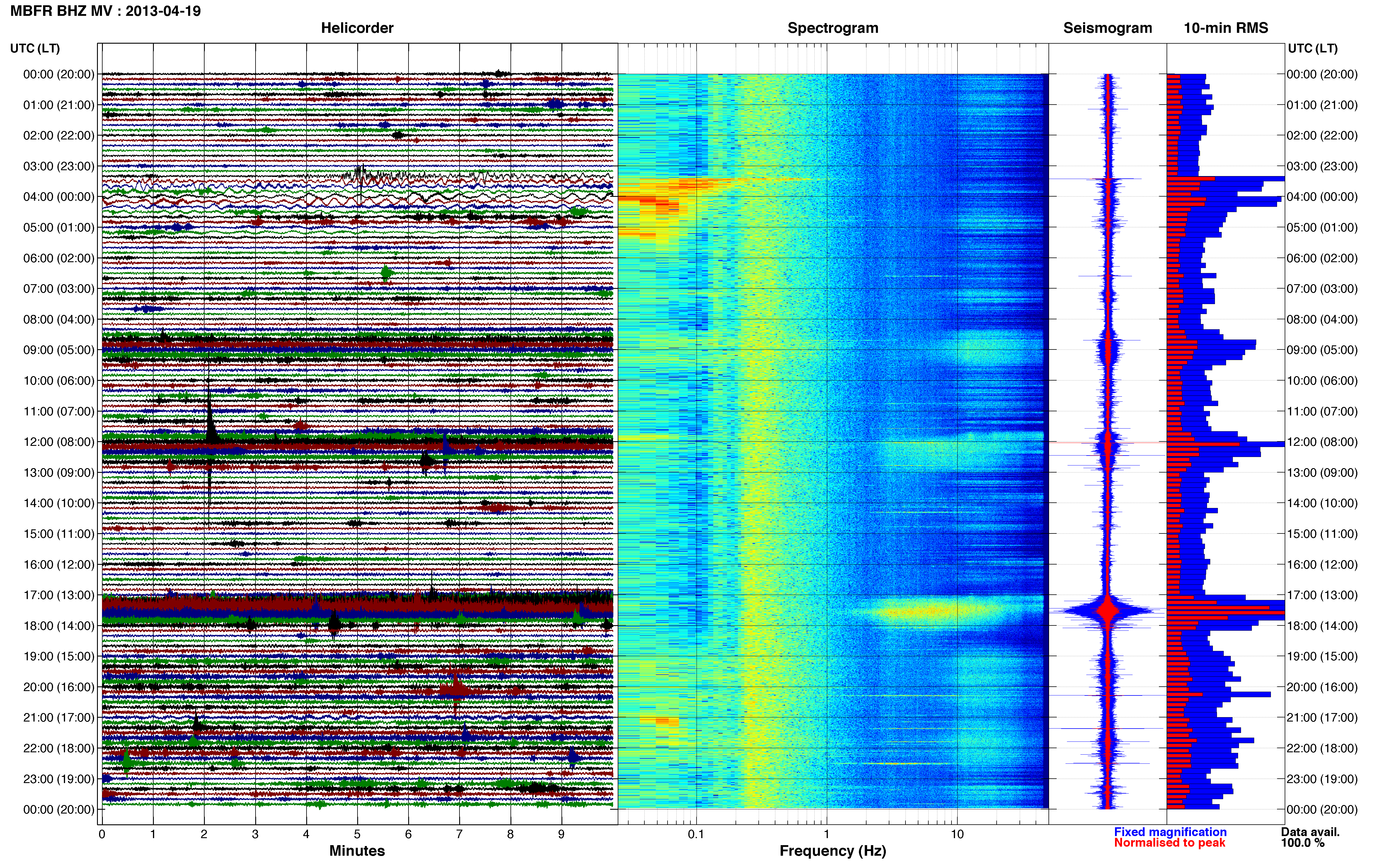This screenshot has height=868, width=1389.
Task: Click the title 'MBFR BHZ MV : 2013-04-19'
Action: click(x=106, y=11)
